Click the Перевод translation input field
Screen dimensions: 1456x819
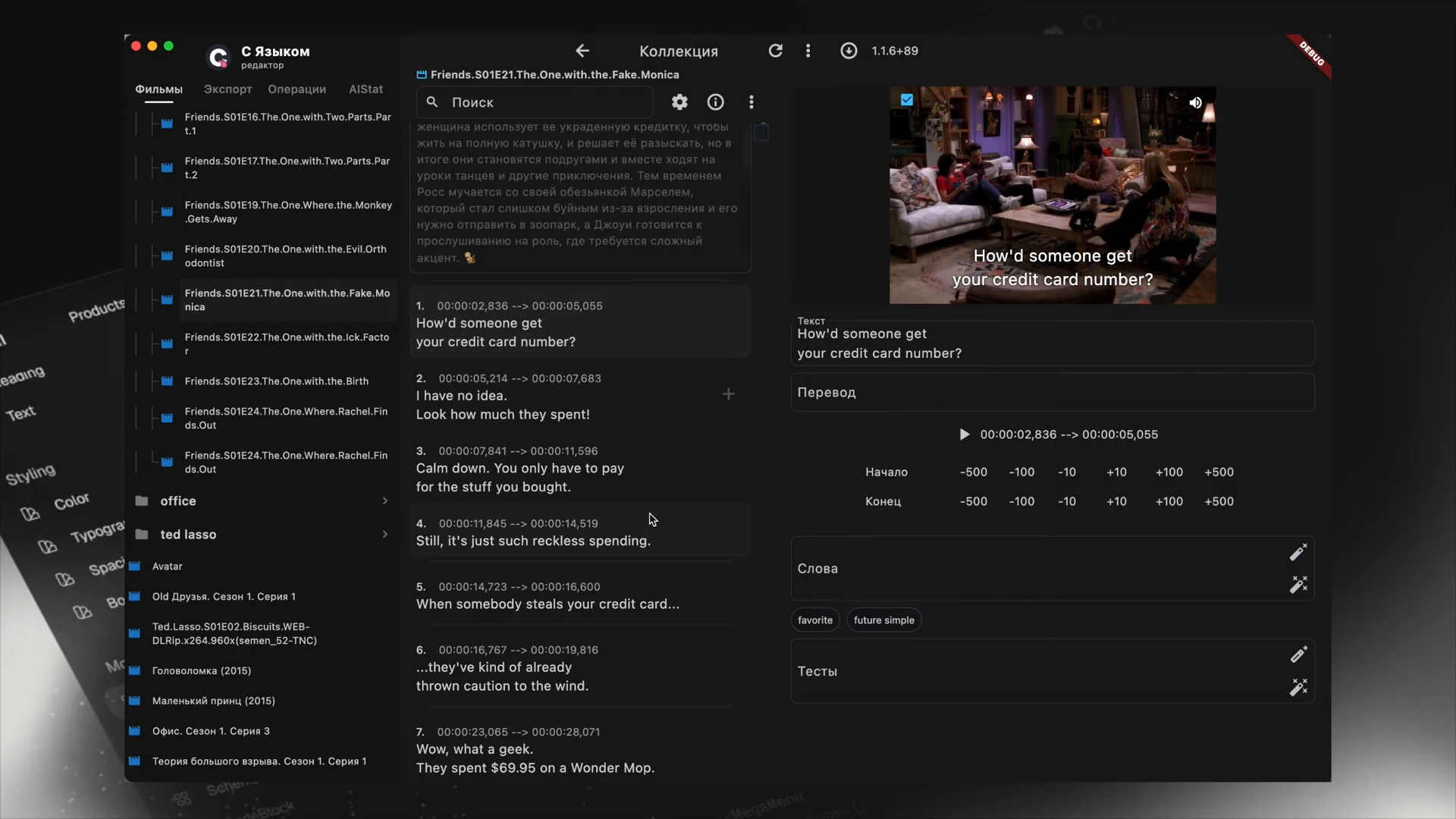1053,392
